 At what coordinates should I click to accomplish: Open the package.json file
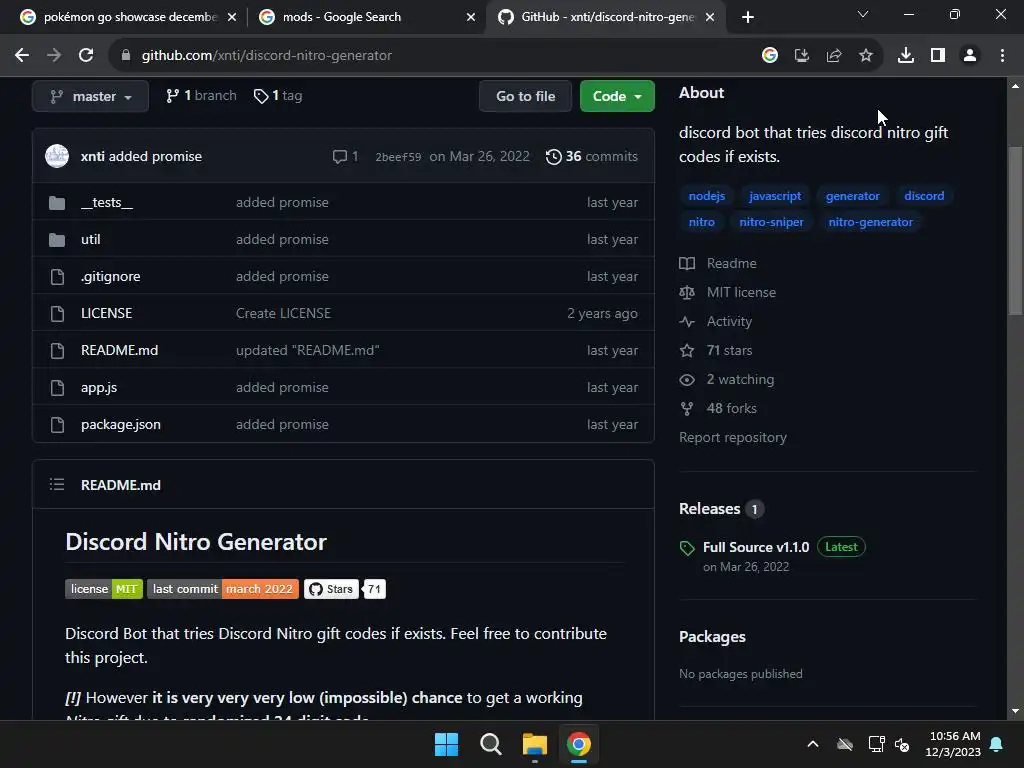point(121,424)
